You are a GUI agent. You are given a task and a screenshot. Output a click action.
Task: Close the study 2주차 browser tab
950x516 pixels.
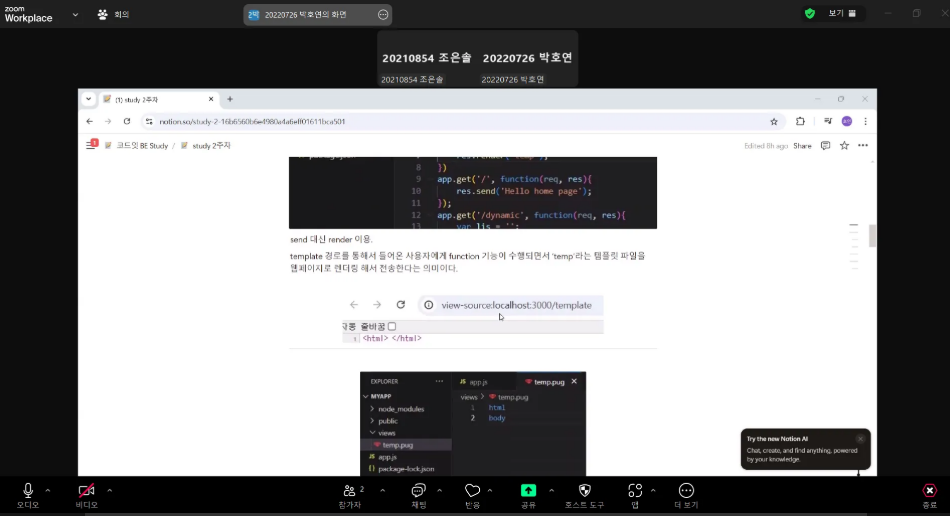211,99
